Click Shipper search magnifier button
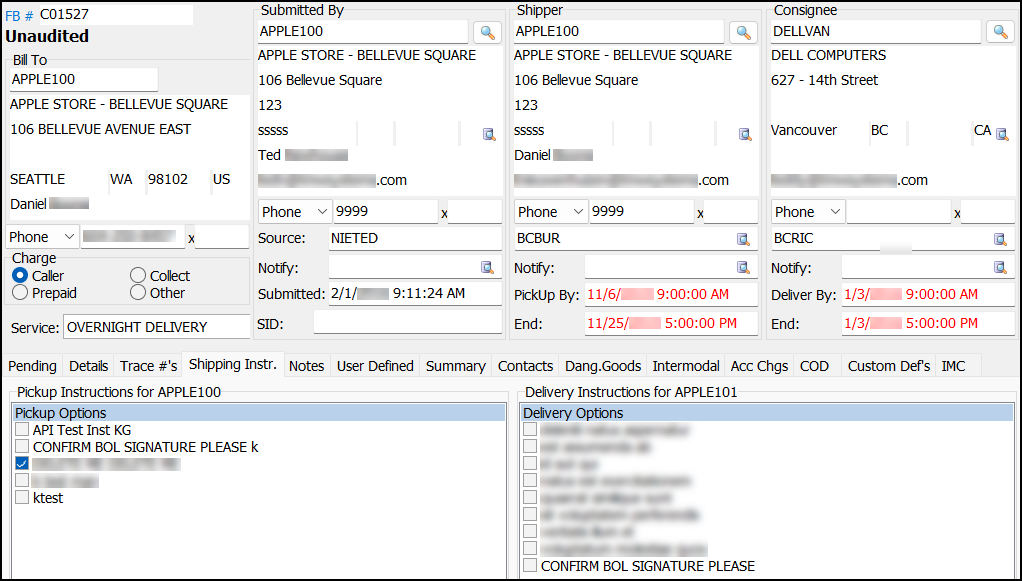Viewport: 1022px width, 581px height. [x=744, y=32]
